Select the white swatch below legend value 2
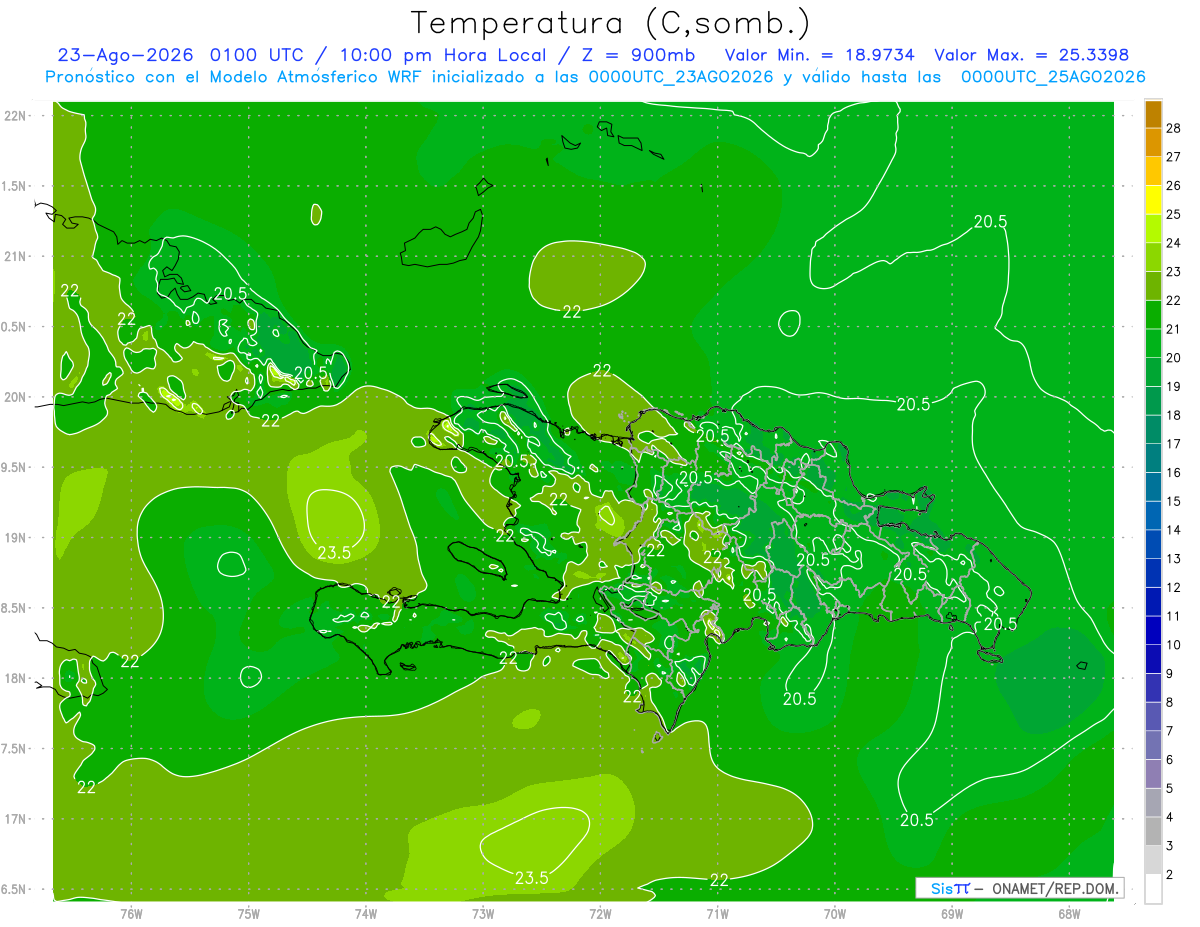The image size is (1200, 927). coord(1153,889)
